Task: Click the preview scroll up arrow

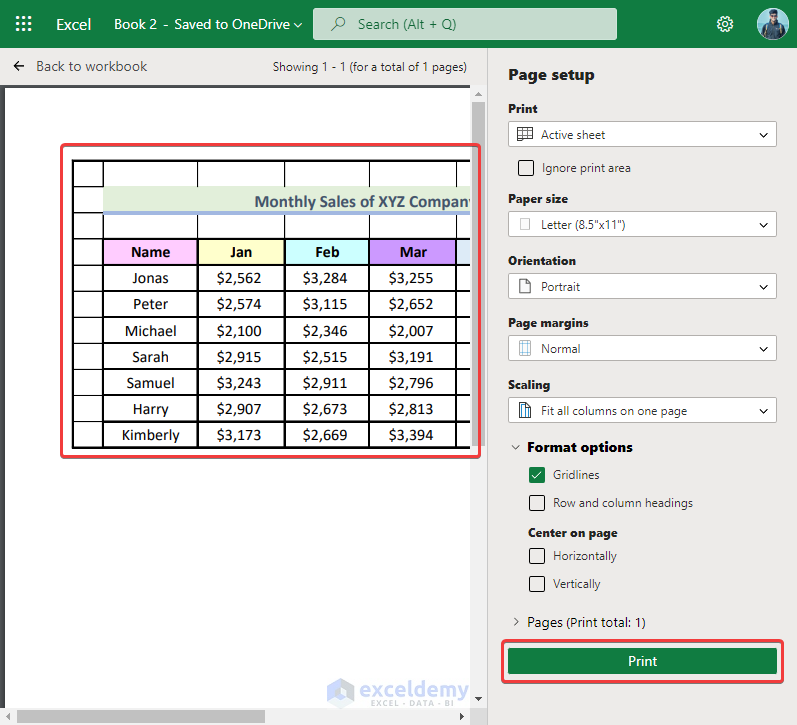Action: (x=478, y=94)
